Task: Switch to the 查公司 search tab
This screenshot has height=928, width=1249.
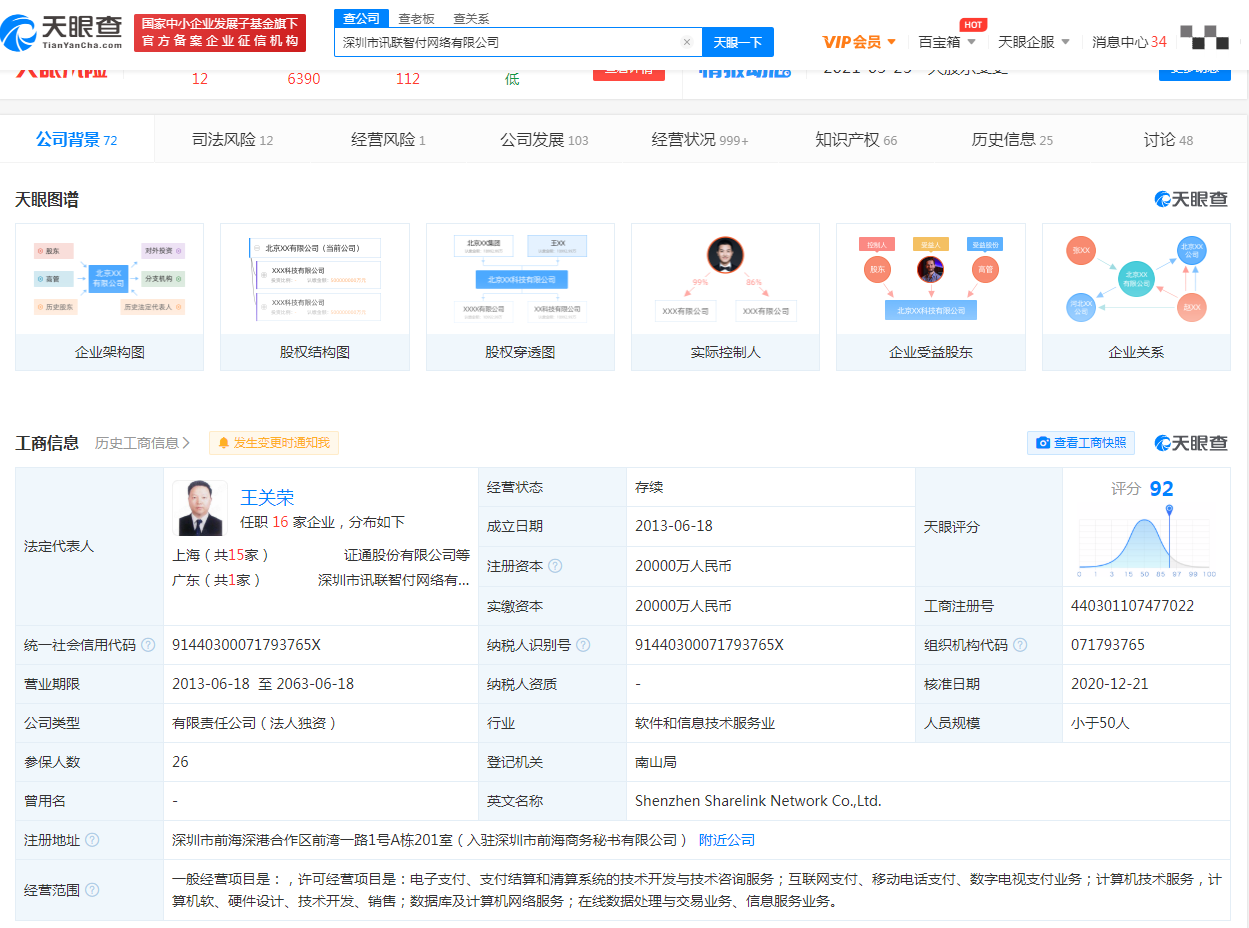Action: click(361, 18)
